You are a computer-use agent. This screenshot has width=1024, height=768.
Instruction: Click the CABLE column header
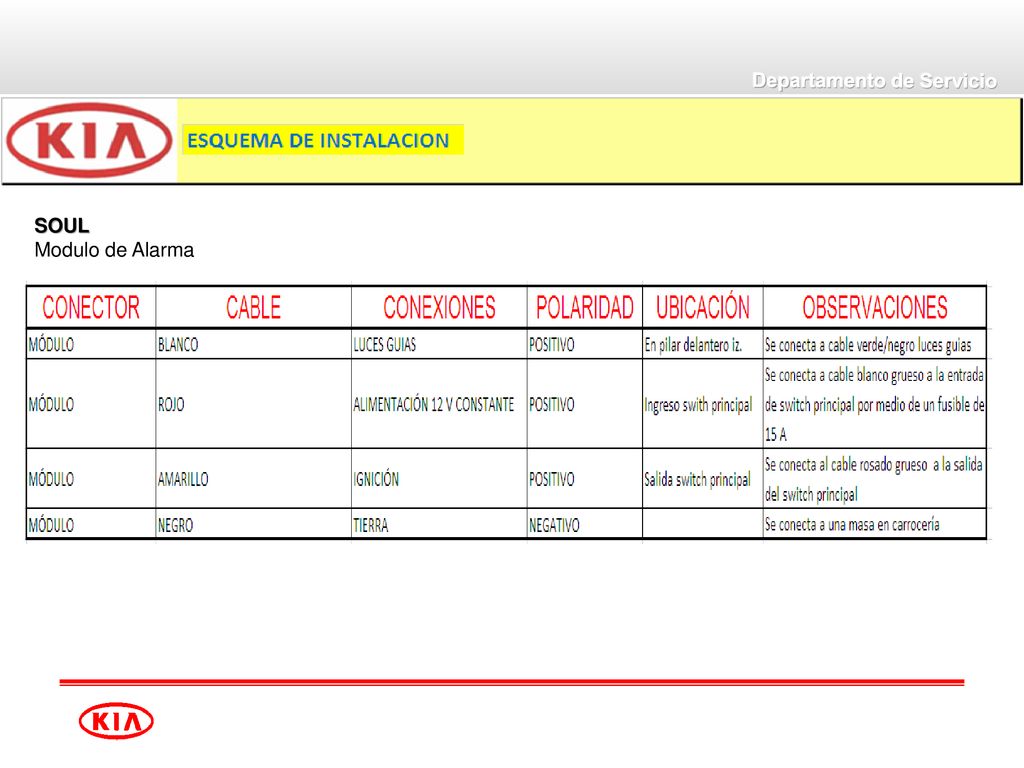[253, 307]
